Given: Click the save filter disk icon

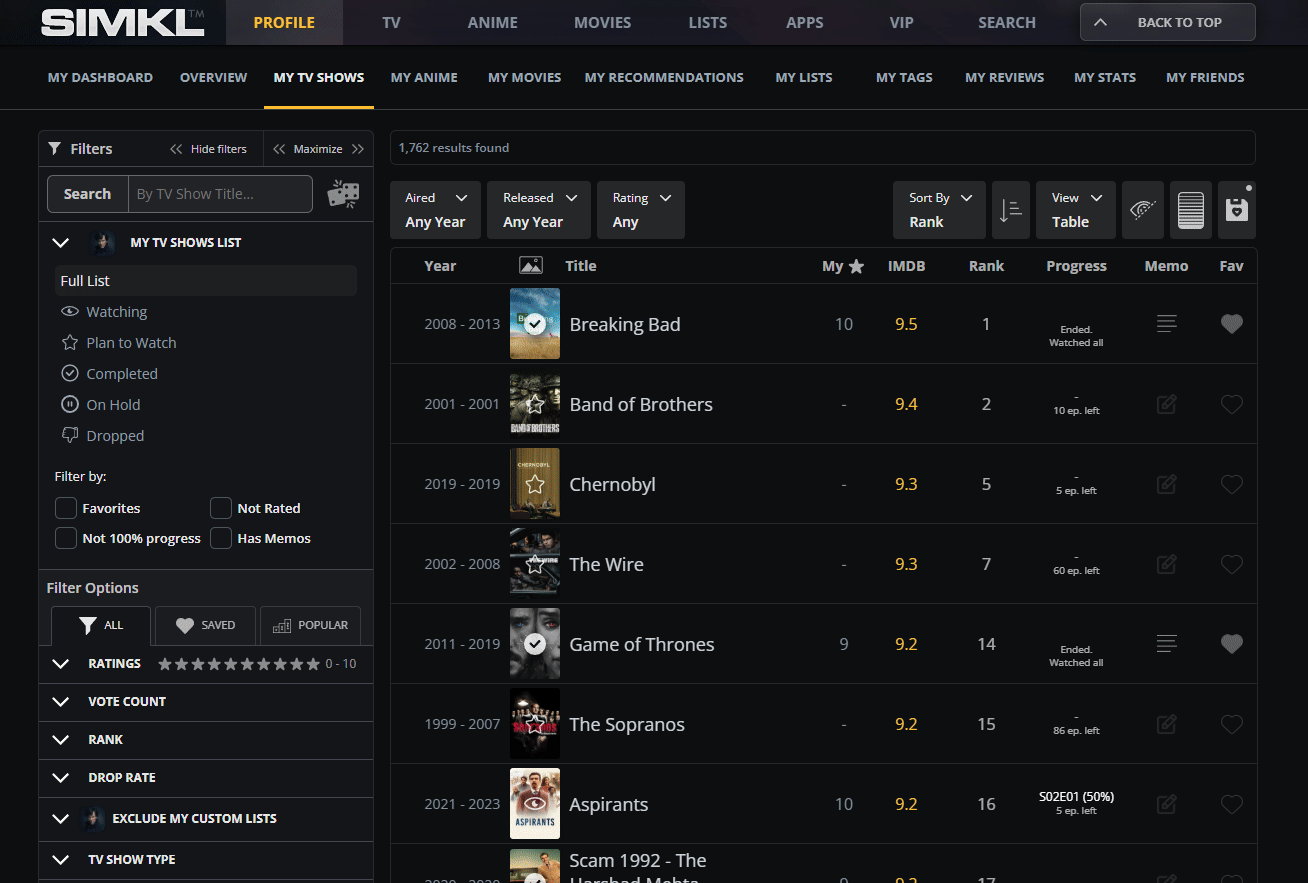Looking at the screenshot, I should point(1235,210).
